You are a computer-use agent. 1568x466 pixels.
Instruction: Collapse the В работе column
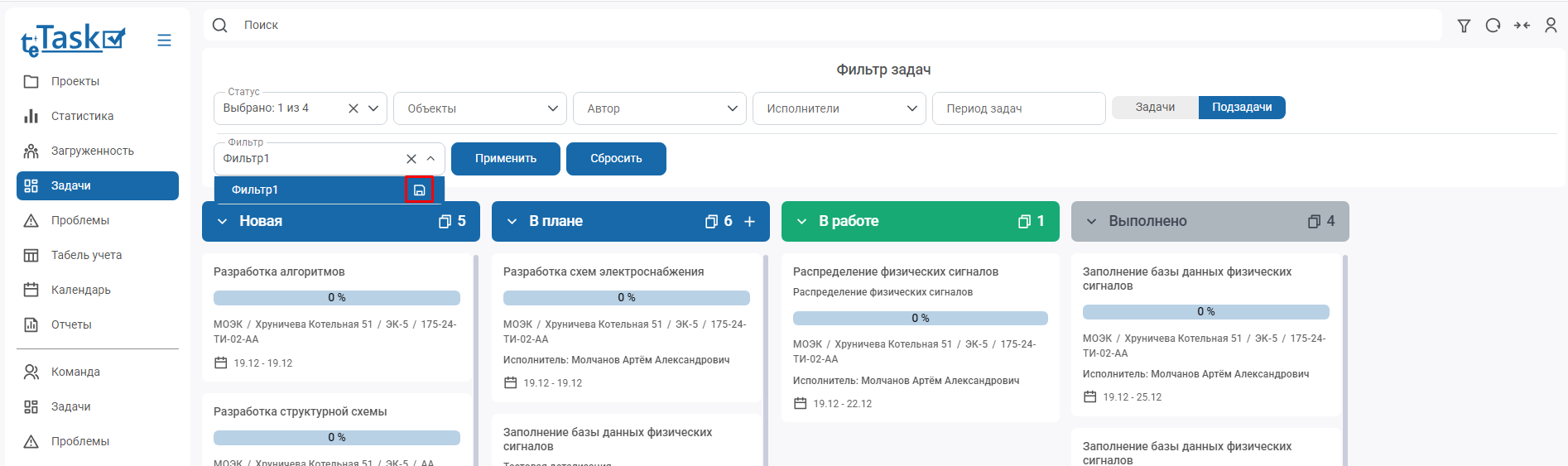click(801, 222)
